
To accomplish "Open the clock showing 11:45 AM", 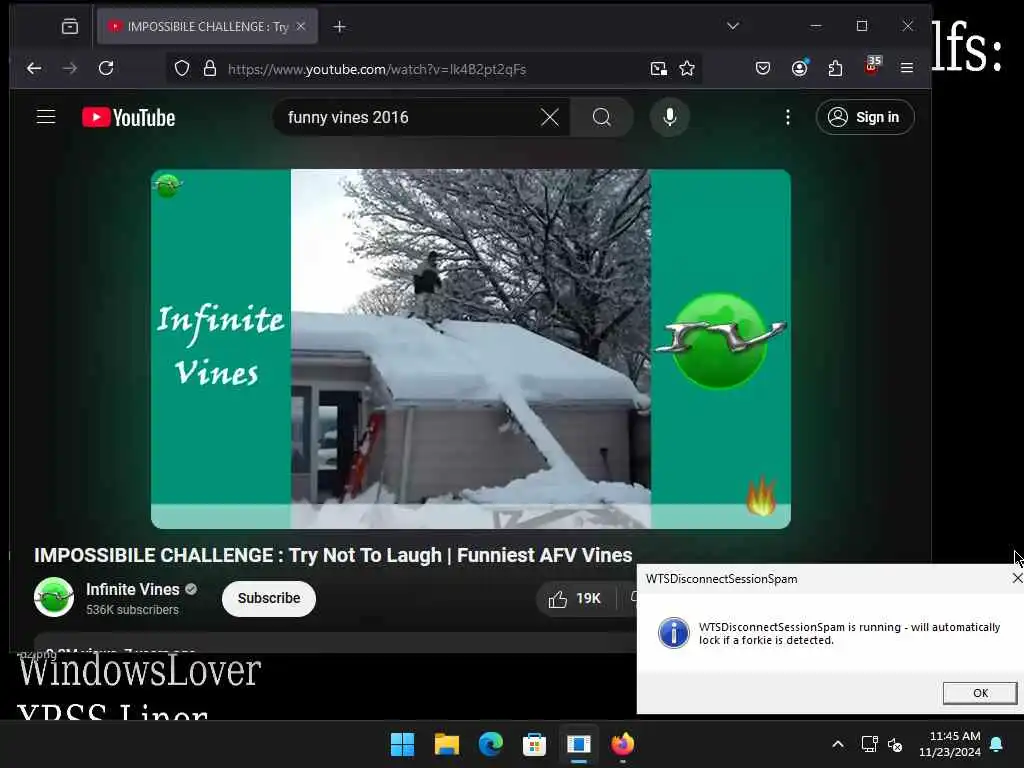I will coord(950,744).
